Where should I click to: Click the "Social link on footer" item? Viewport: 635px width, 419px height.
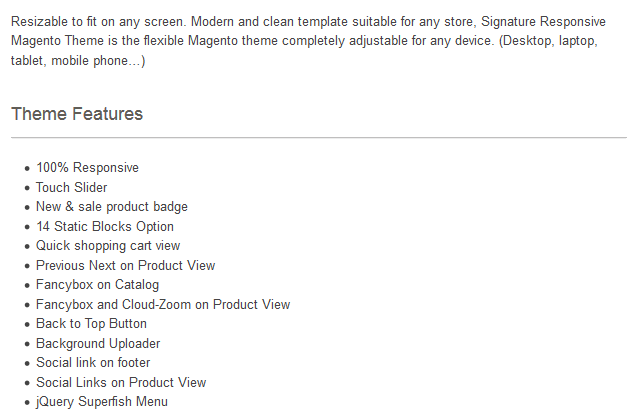click(x=93, y=363)
